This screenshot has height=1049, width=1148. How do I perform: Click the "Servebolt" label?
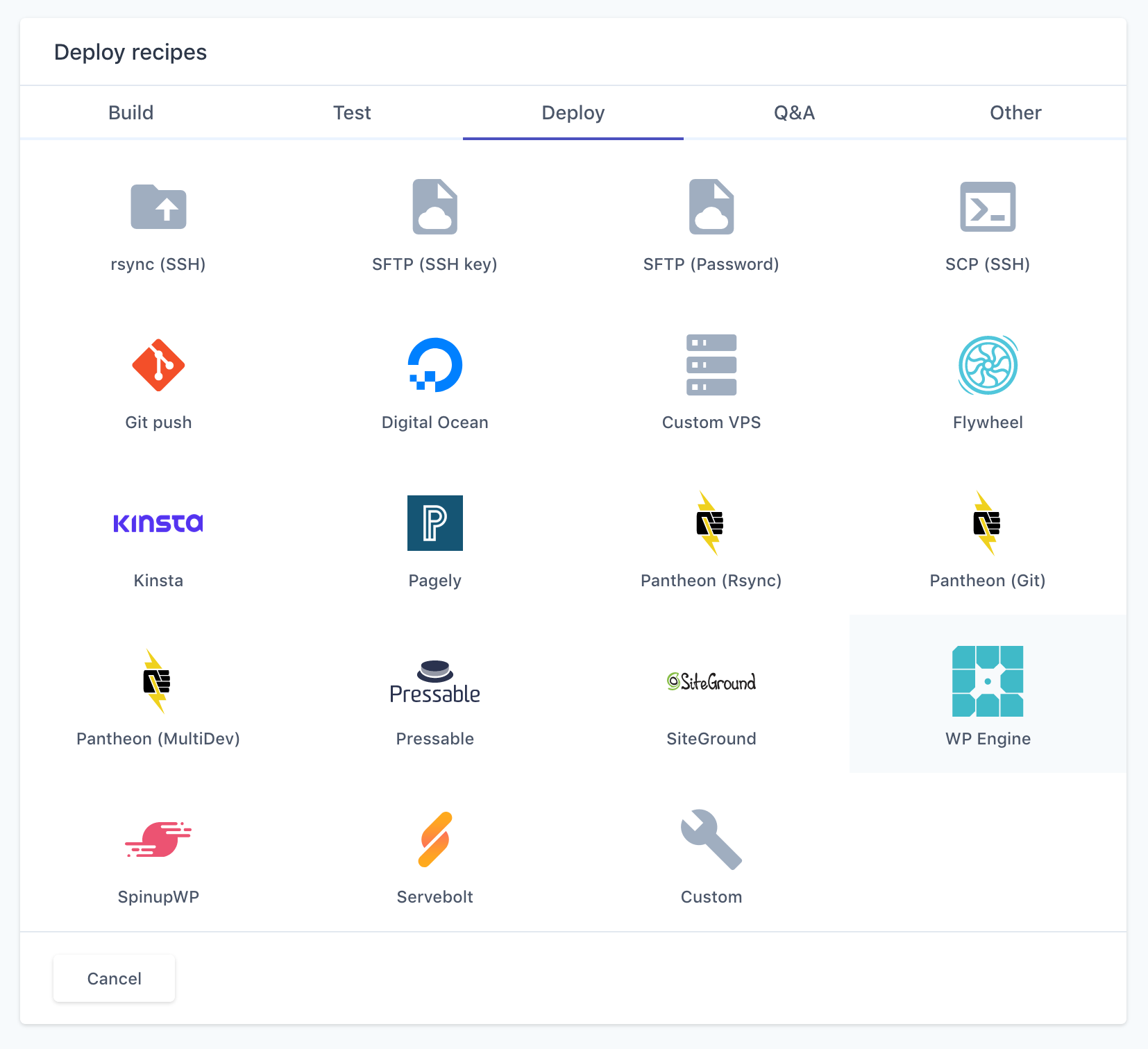tap(435, 897)
